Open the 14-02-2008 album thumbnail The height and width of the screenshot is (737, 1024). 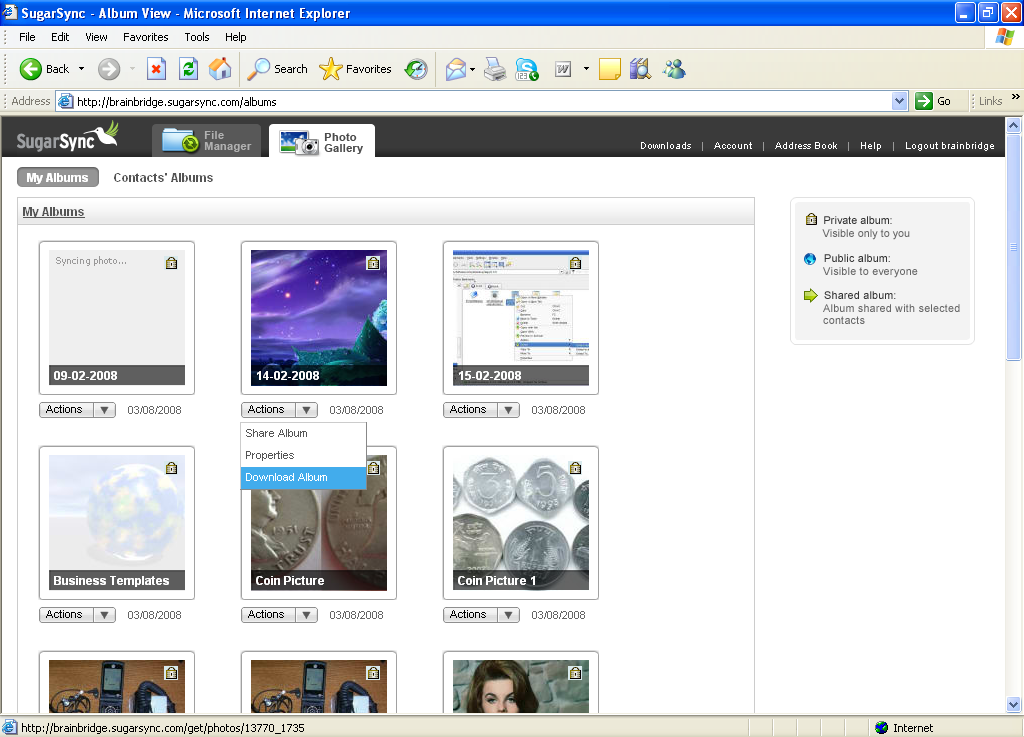(x=319, y=317)
